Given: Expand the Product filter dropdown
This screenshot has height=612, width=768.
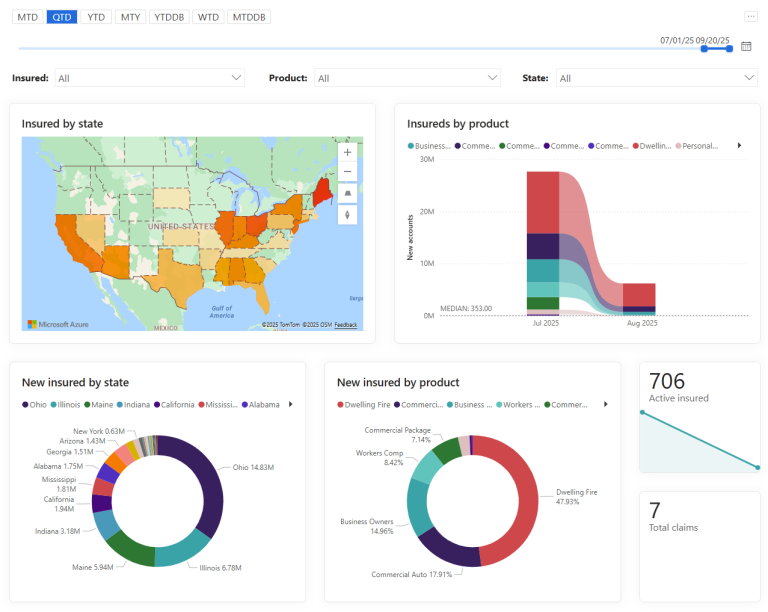Looking at the screenshot, I should pyautogui.click(x=407, y=78).
